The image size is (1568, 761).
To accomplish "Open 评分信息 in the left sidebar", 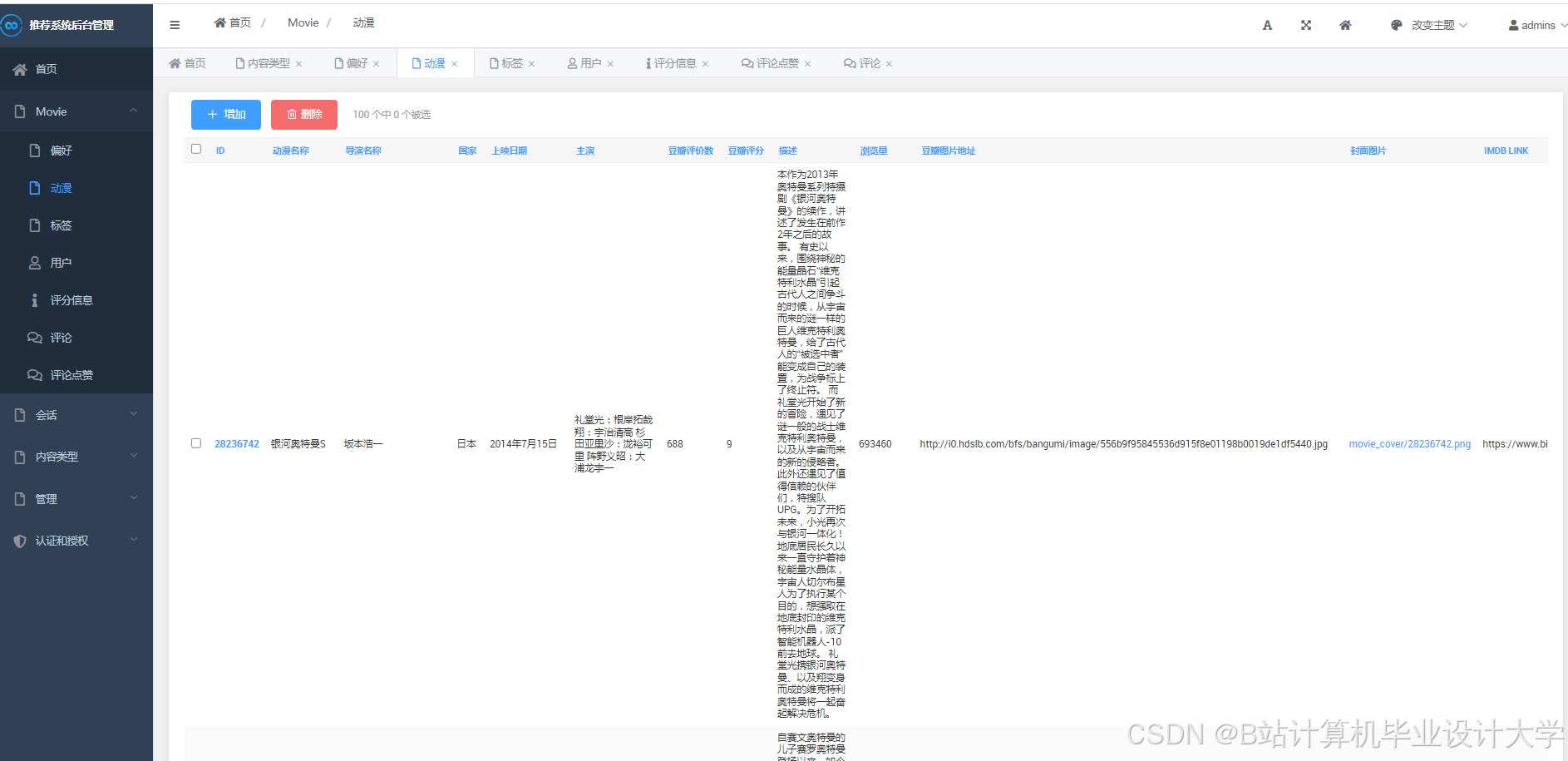I will (x=71, y=300).
